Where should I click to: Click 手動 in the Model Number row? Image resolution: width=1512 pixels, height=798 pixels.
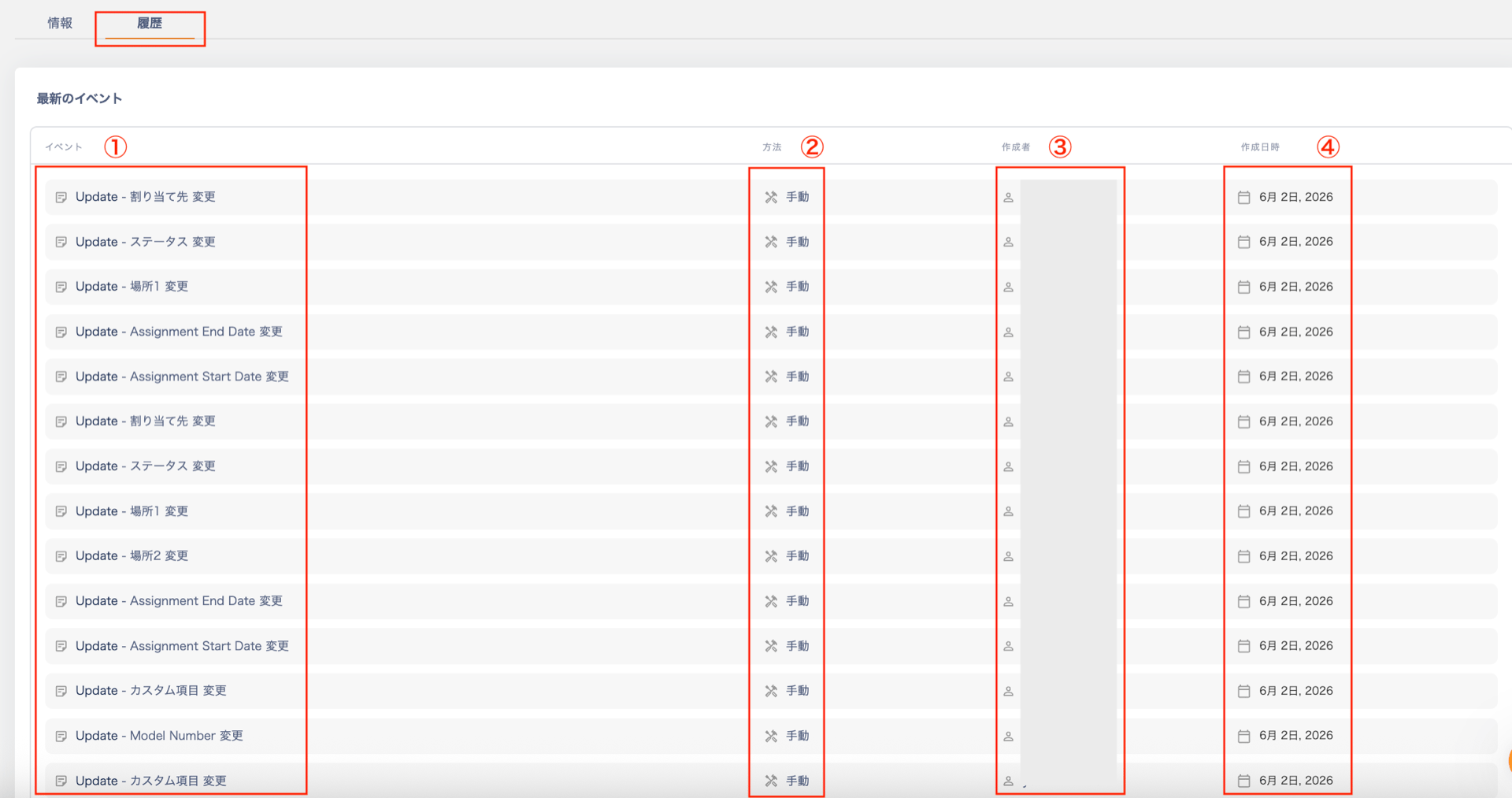(x=798, y=736)
